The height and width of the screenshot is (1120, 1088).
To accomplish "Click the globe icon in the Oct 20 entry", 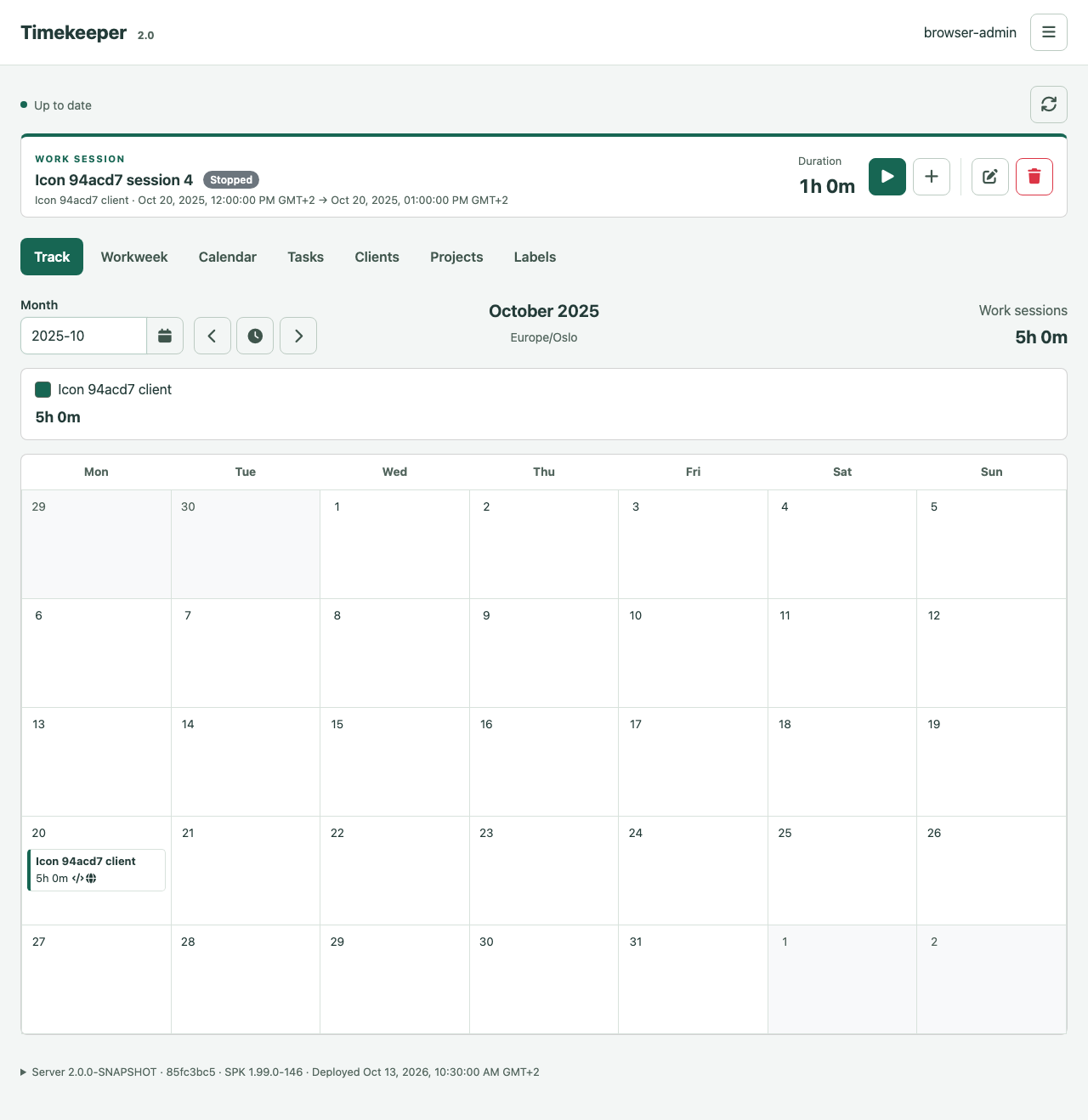I will coord(91,879).
